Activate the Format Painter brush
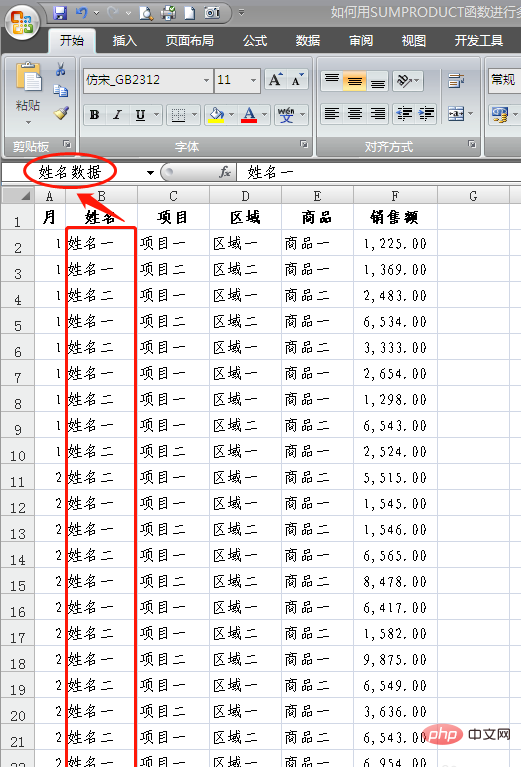The image size is (521, 767). point(61,113)
